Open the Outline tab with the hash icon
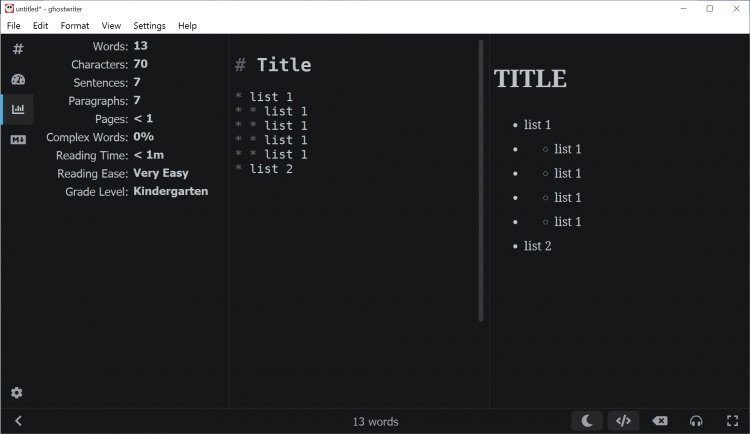The image size is (750, 434). [17, 49]
